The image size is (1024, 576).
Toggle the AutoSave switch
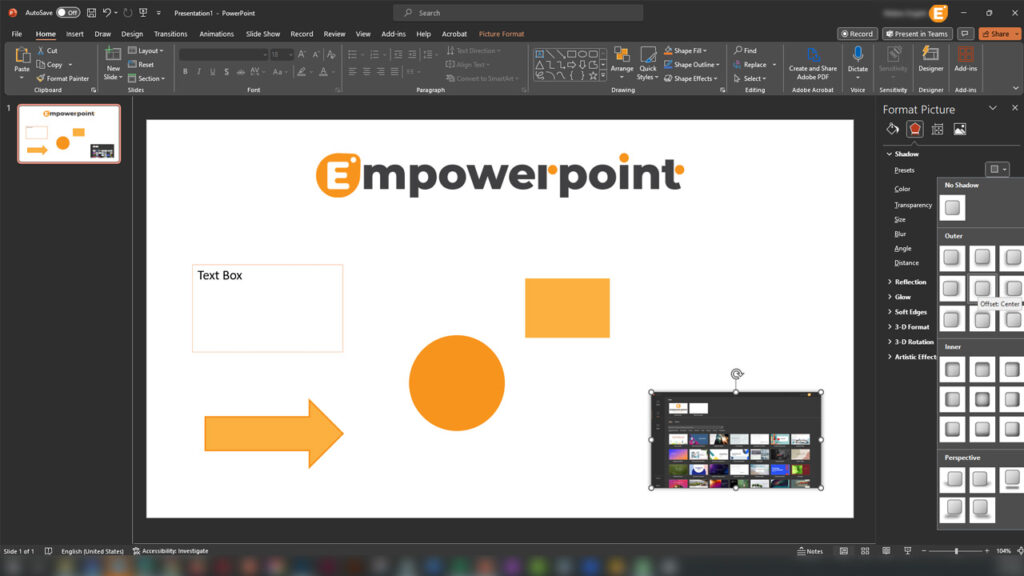coord(68,12)
